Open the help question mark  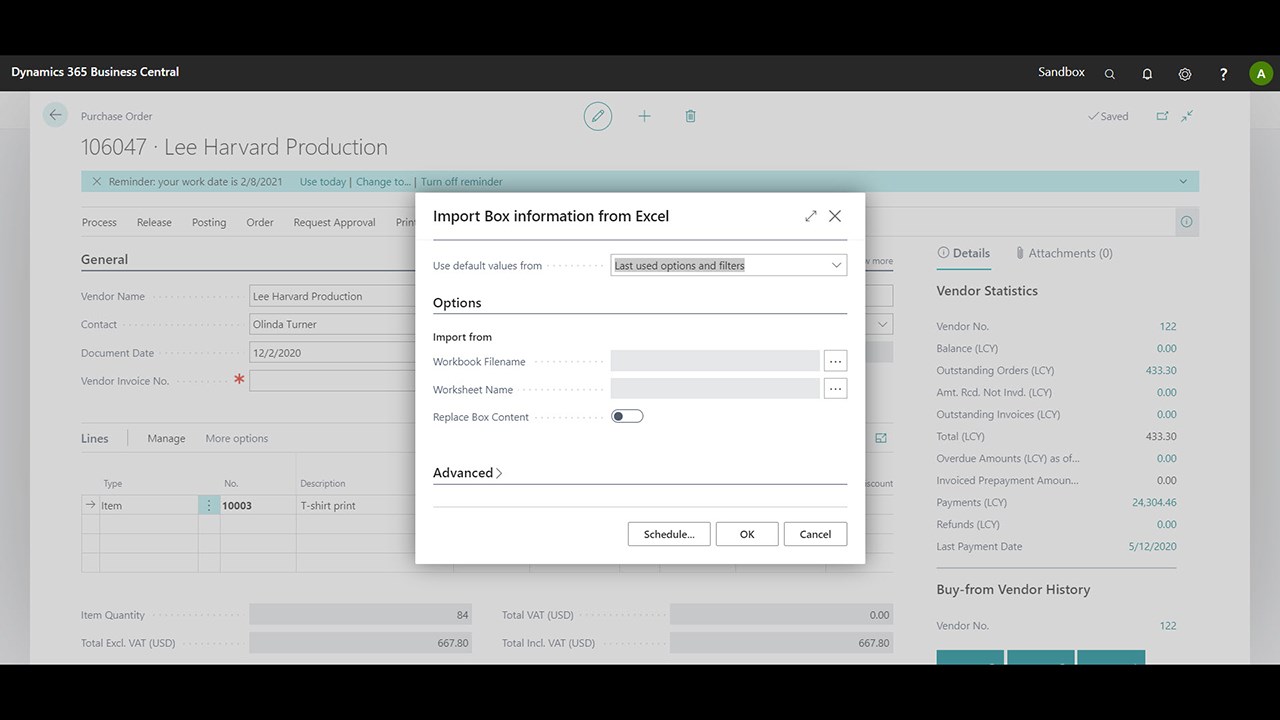[1223, 74]
